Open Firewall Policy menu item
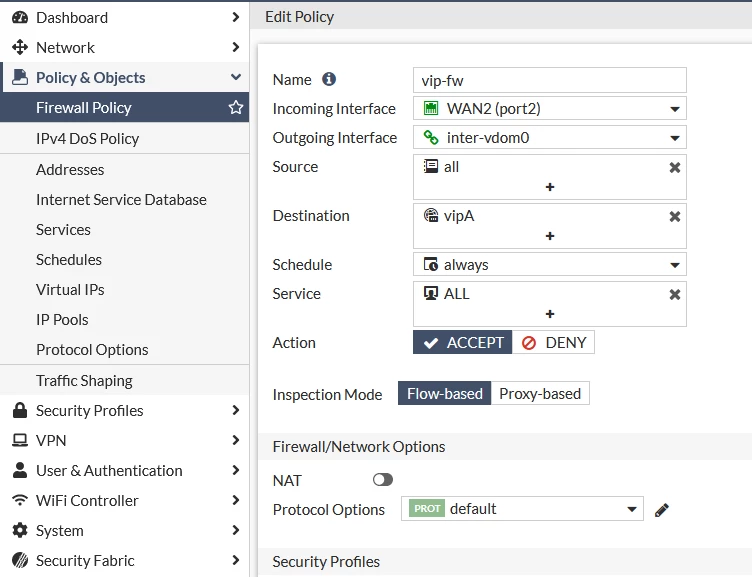 [x=124, y=107]
